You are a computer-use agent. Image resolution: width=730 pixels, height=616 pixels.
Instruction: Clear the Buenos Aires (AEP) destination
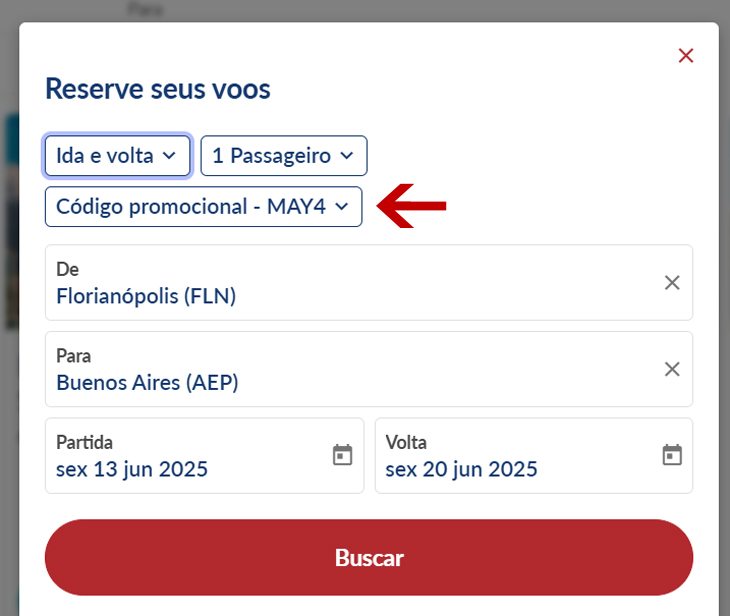pos(672,369)
